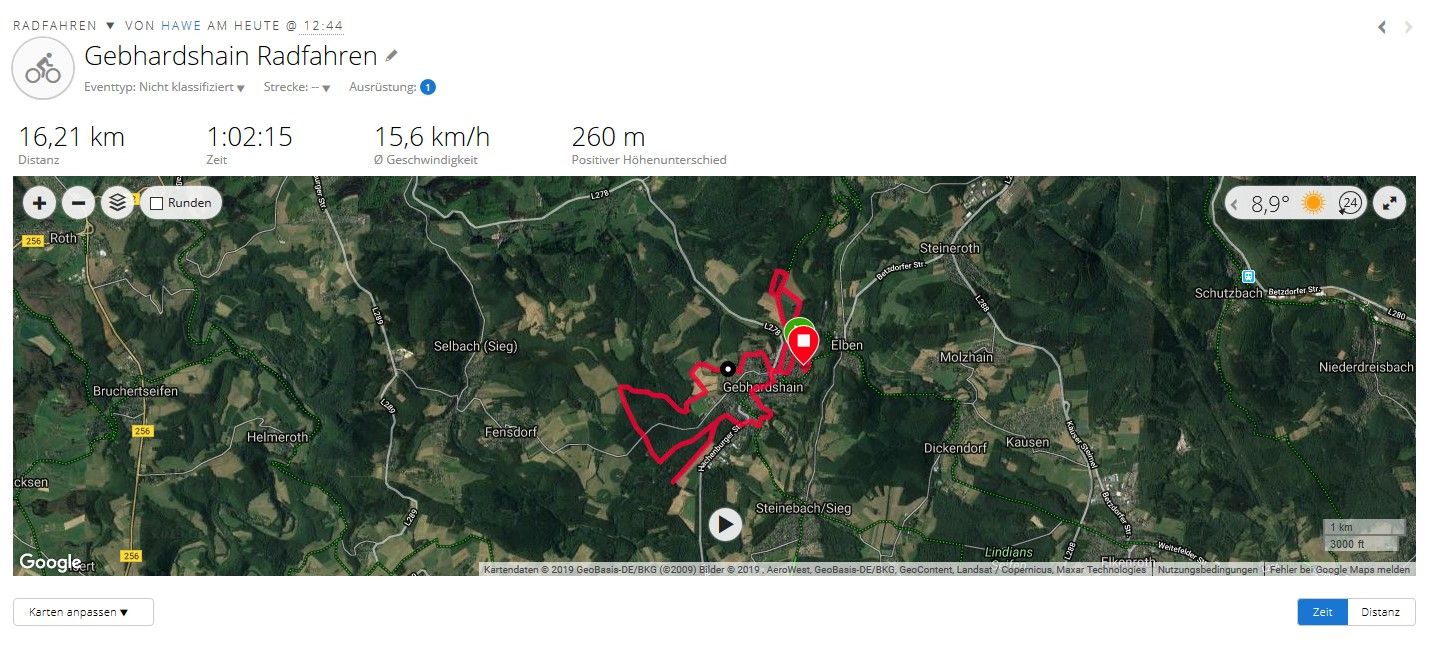Screen dimensions: 1436x648
Task: Open the map layers selector
Action: (117, 204)
